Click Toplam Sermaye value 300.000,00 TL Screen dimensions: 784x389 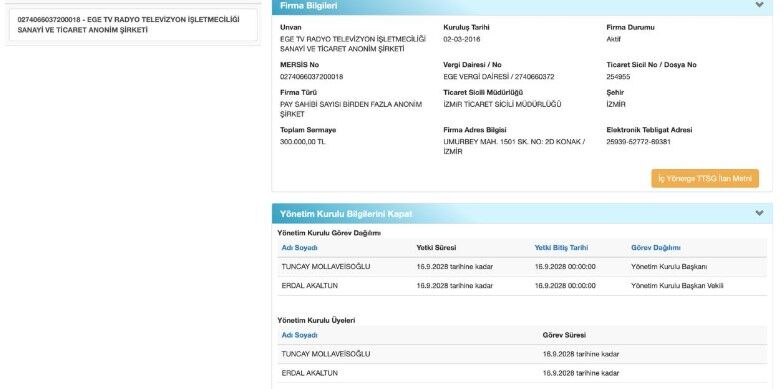pos(302,142)
